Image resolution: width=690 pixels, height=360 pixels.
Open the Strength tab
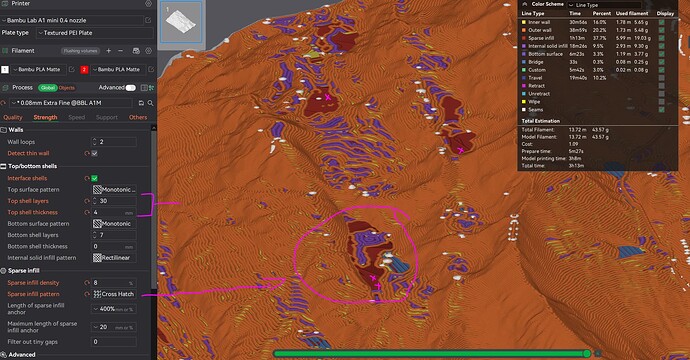pyautogui.click(x=45, y=118)
